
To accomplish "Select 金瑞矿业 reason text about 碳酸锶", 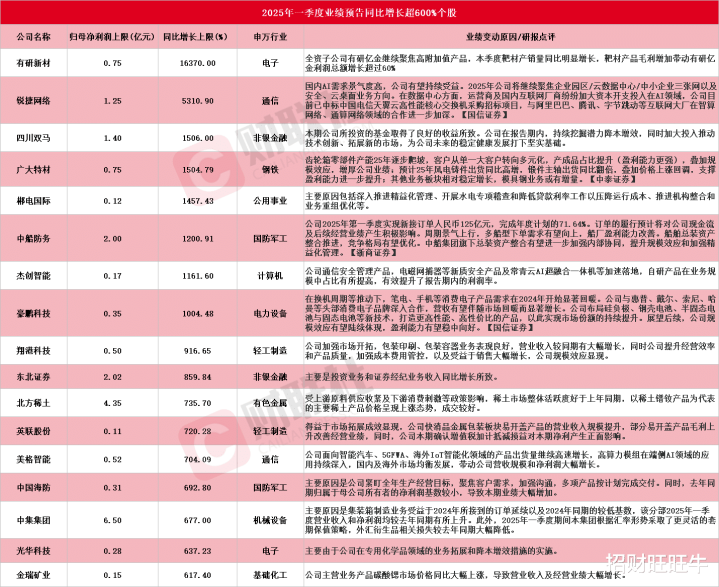I will click(466, 575).
